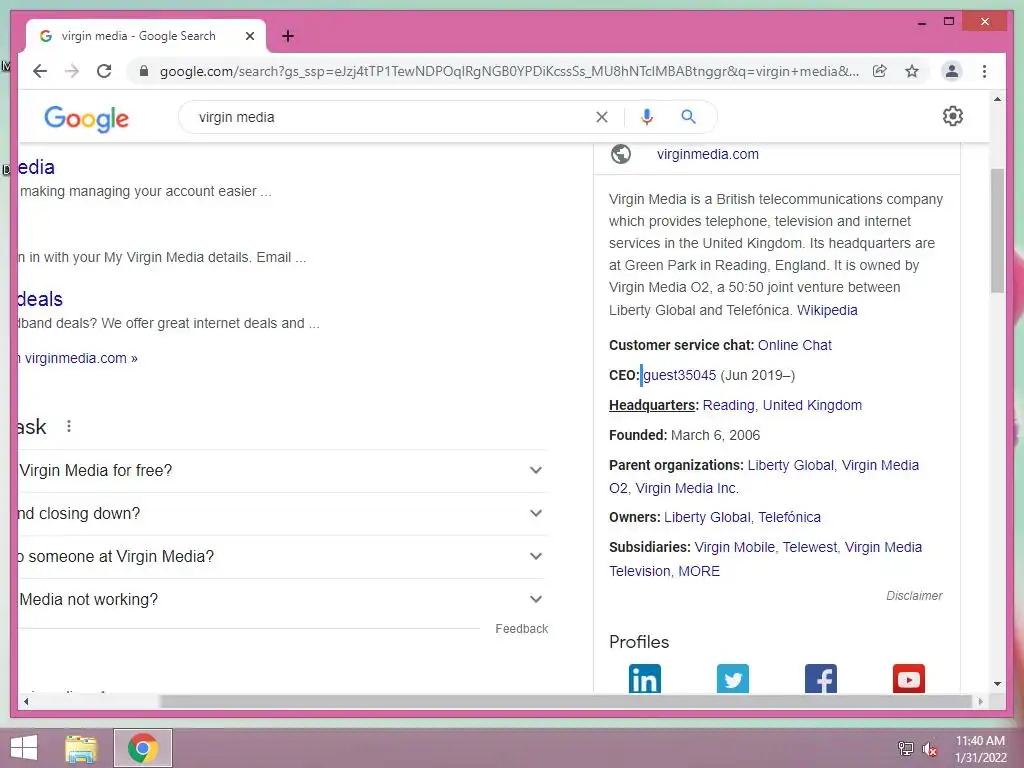View site info padlock icon
1024x768 pixels.
click(x=144, y=71)
